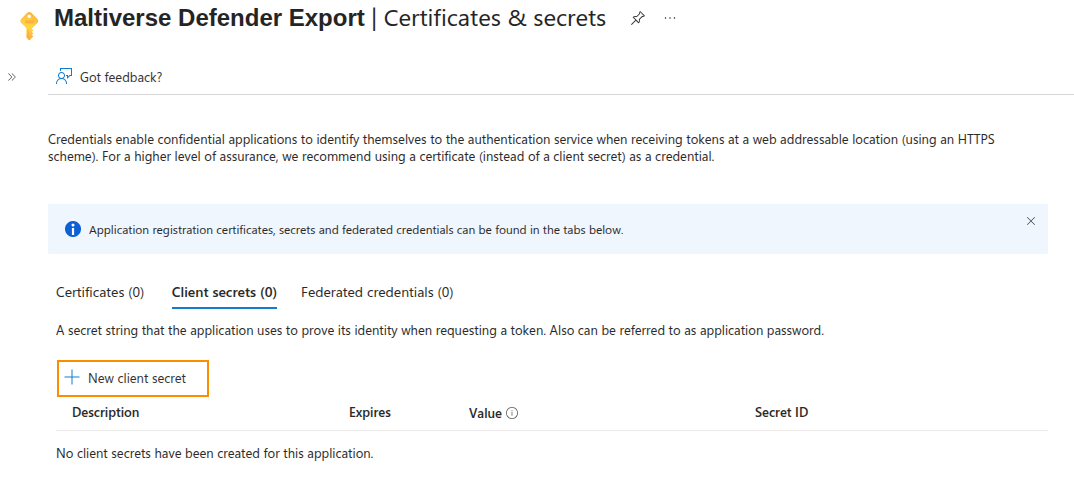Open the more options ellipsis in header

(x=670, y=19)
